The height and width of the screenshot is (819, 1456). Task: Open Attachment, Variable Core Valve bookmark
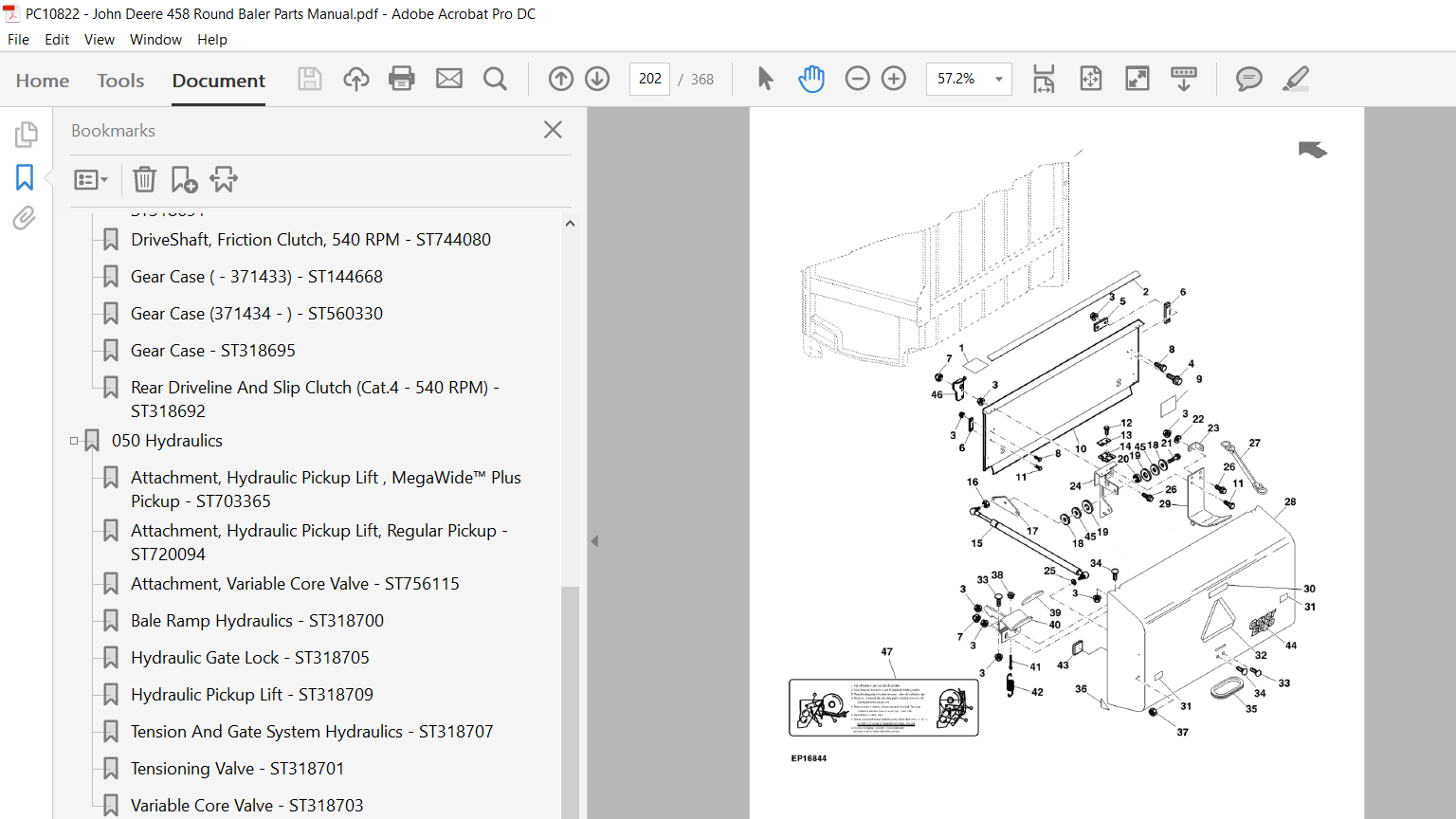(x=295, y=584)
